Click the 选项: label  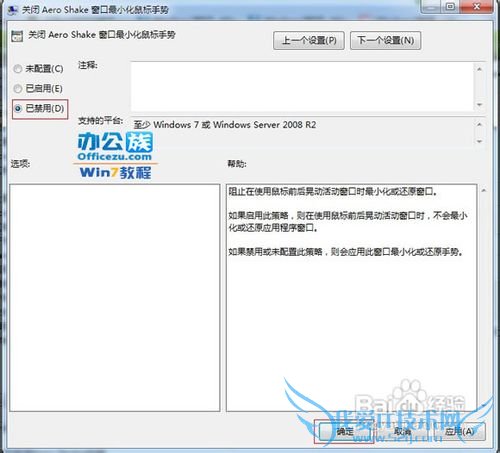click(20, 164)
